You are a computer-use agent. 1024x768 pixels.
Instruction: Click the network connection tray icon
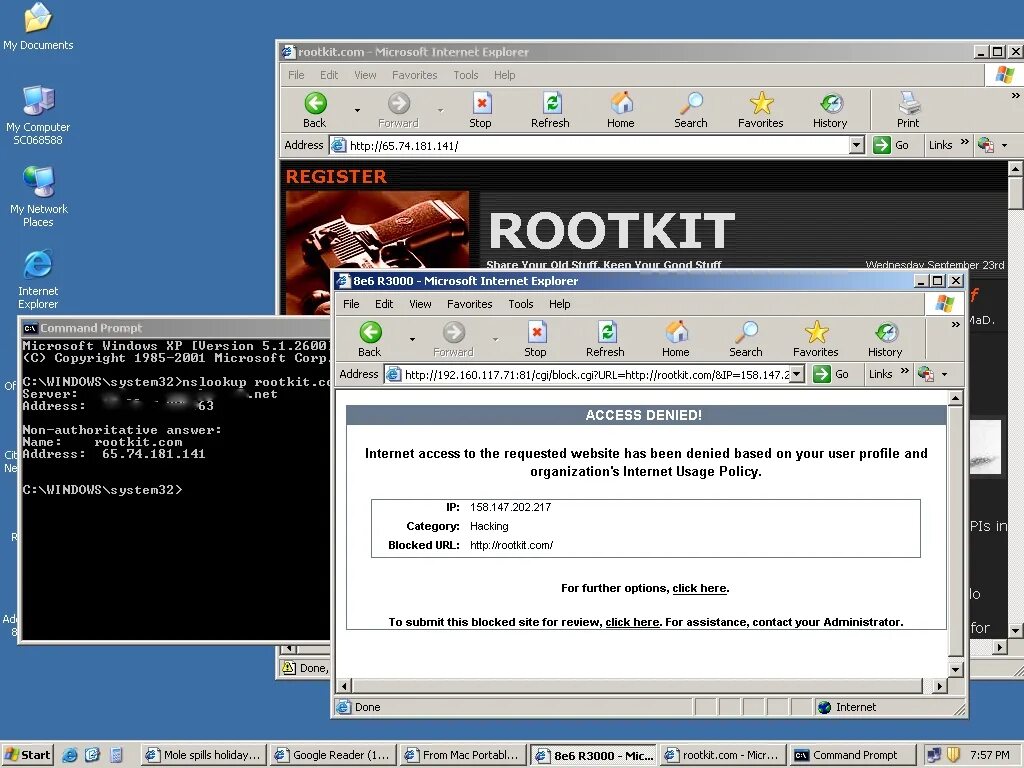(934, 755)
